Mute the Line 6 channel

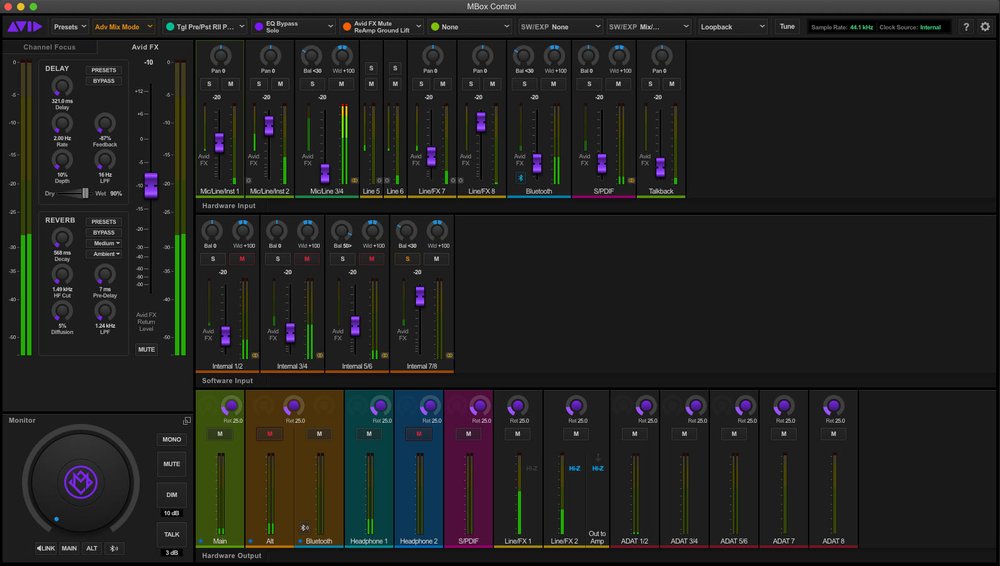(395, 84)
